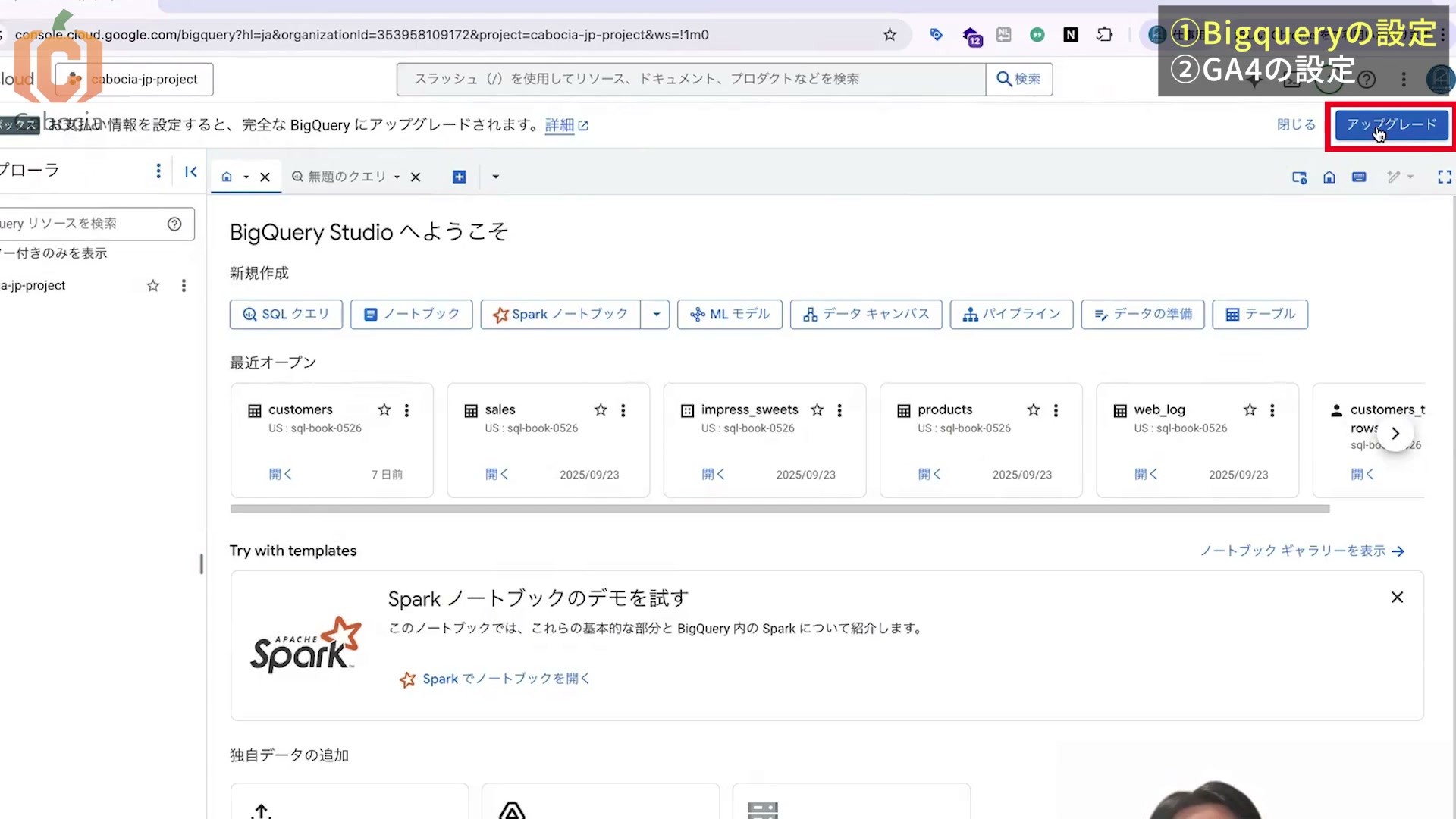Open Spark でノートブックを開く link
This screenshot has height=819, width=1456.
495,679
